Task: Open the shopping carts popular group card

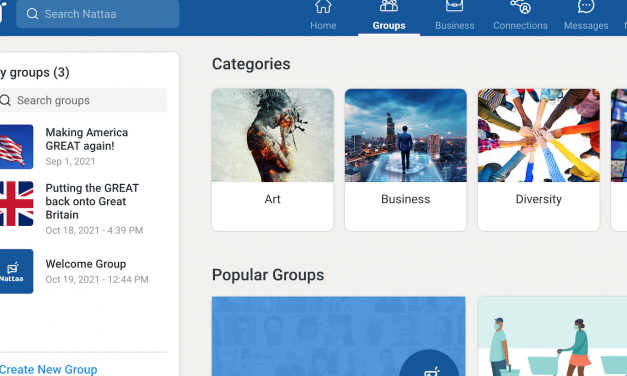Action: (x=553, y=336)
